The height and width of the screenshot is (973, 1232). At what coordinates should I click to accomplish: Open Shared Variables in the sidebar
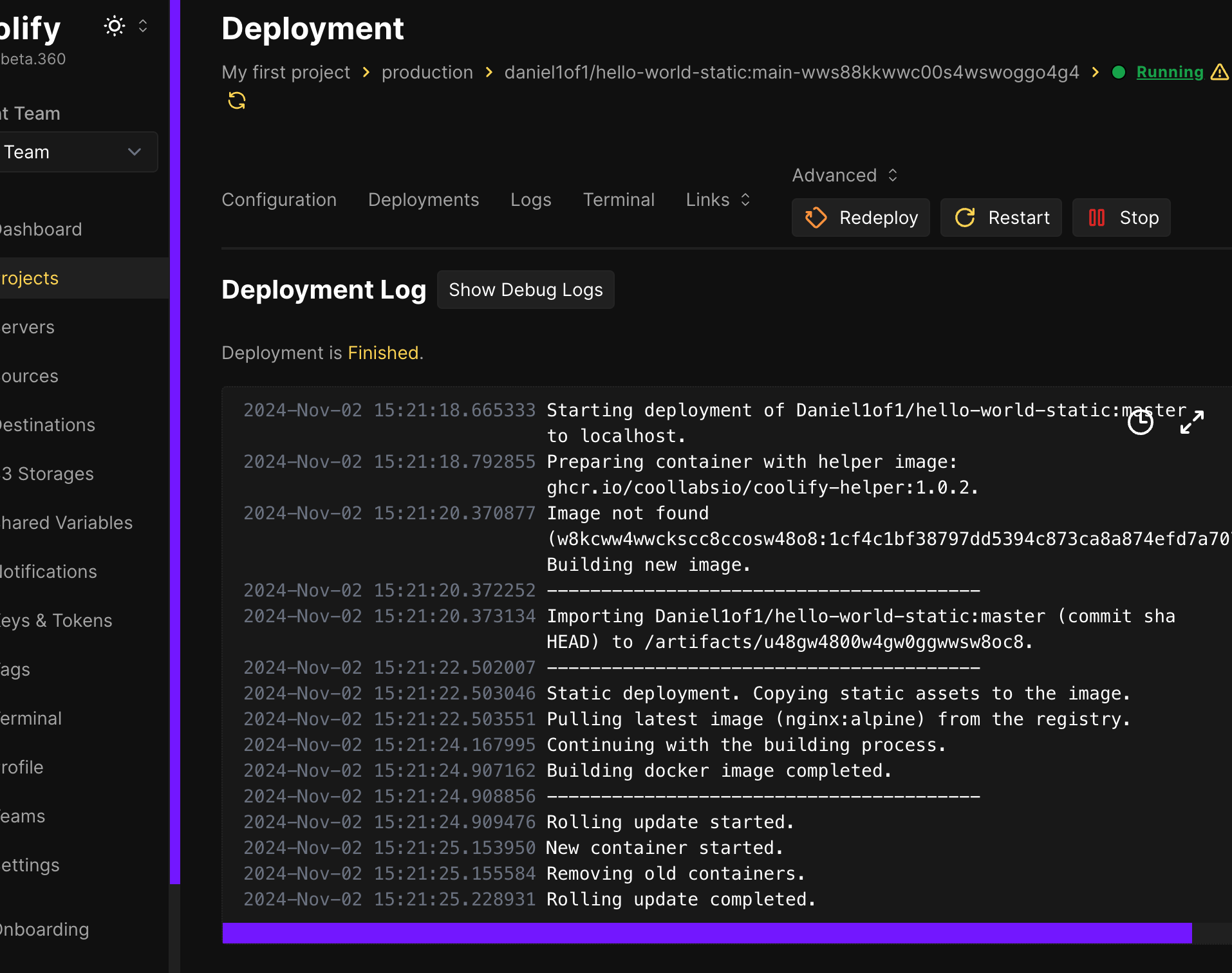click(66, 523)
